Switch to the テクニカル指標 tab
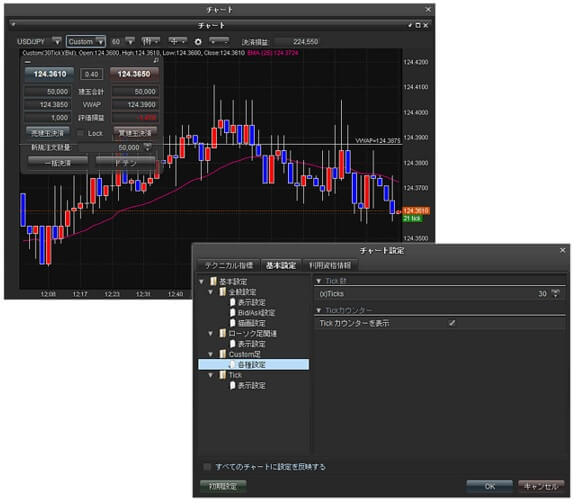The width and height of the screenshot is (576, 504). click(x=229, y=265)
